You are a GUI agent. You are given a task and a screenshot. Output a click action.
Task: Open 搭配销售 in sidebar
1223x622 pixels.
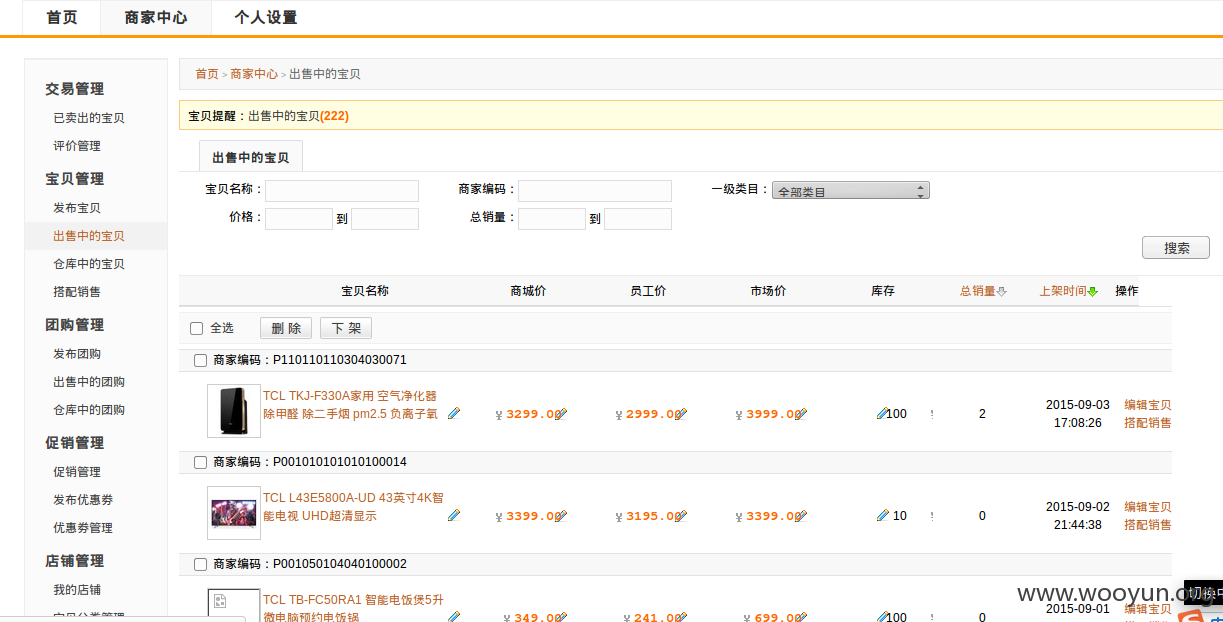click(77, 292)
